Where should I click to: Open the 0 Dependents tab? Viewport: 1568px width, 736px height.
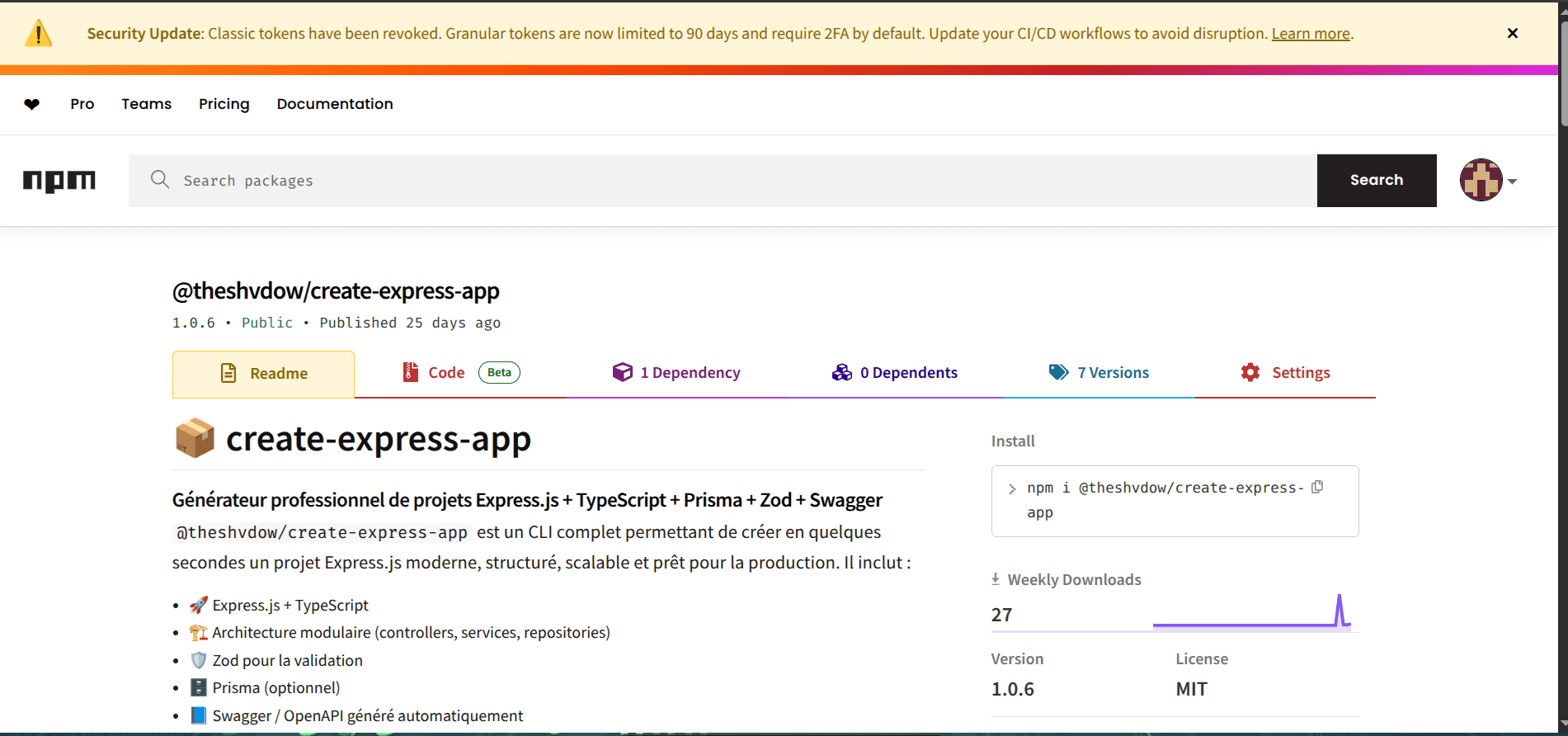pos(895,373)
